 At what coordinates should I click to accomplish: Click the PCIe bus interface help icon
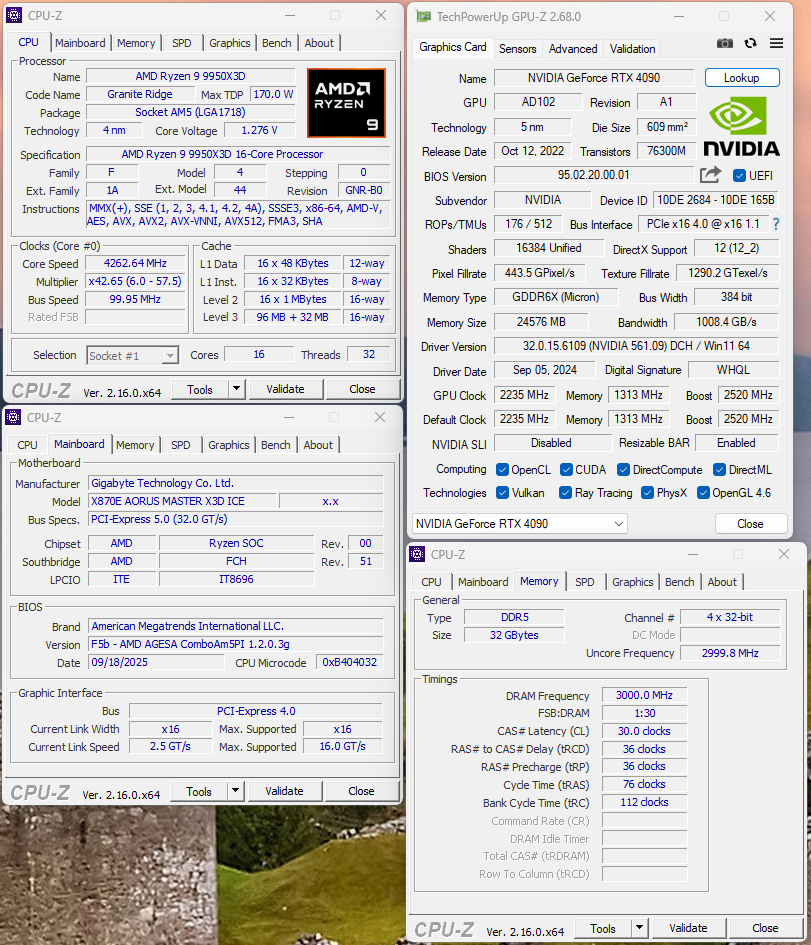point(775,224)
